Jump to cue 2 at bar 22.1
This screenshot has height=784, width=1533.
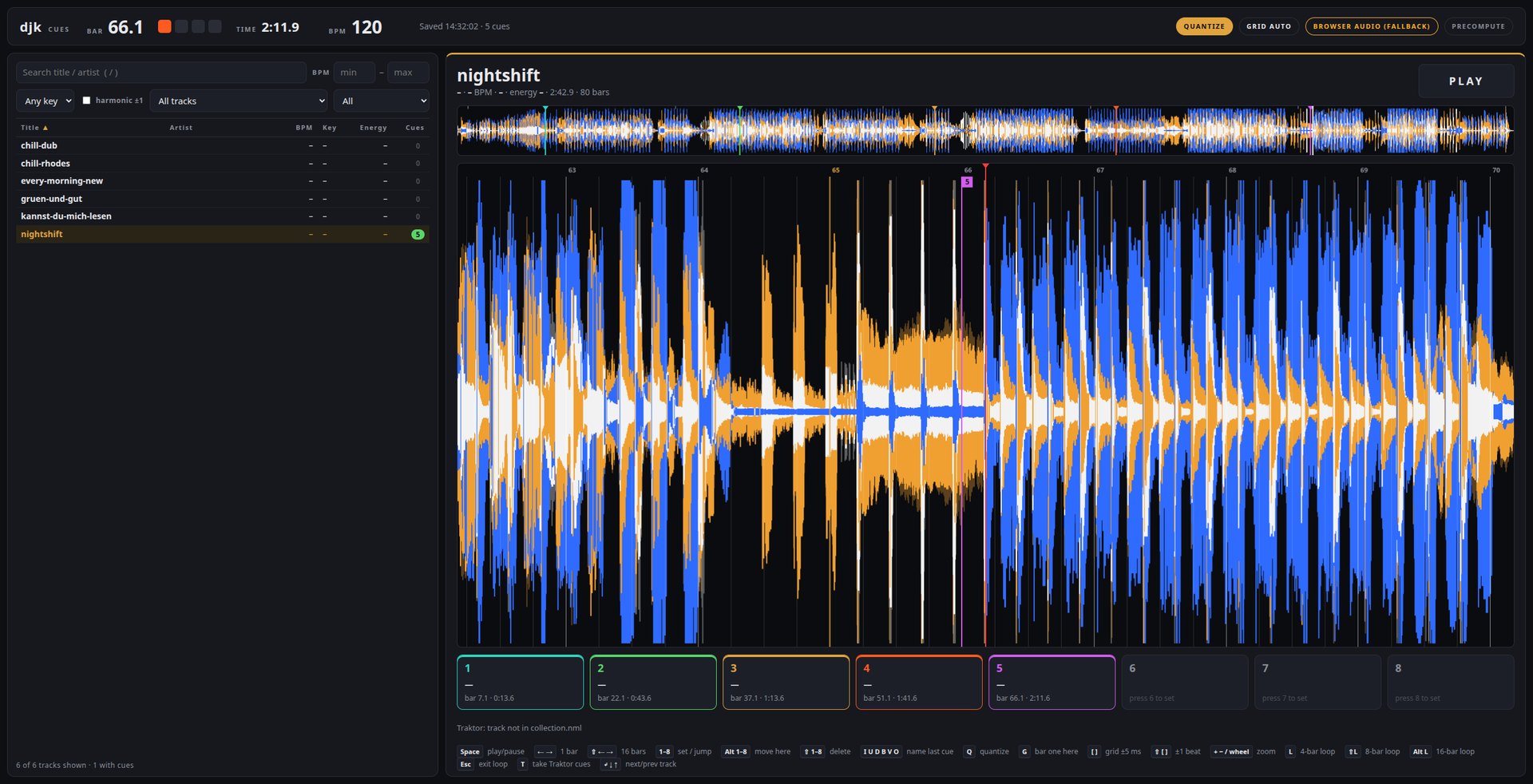pyautogui.click(x=653, y=683)
